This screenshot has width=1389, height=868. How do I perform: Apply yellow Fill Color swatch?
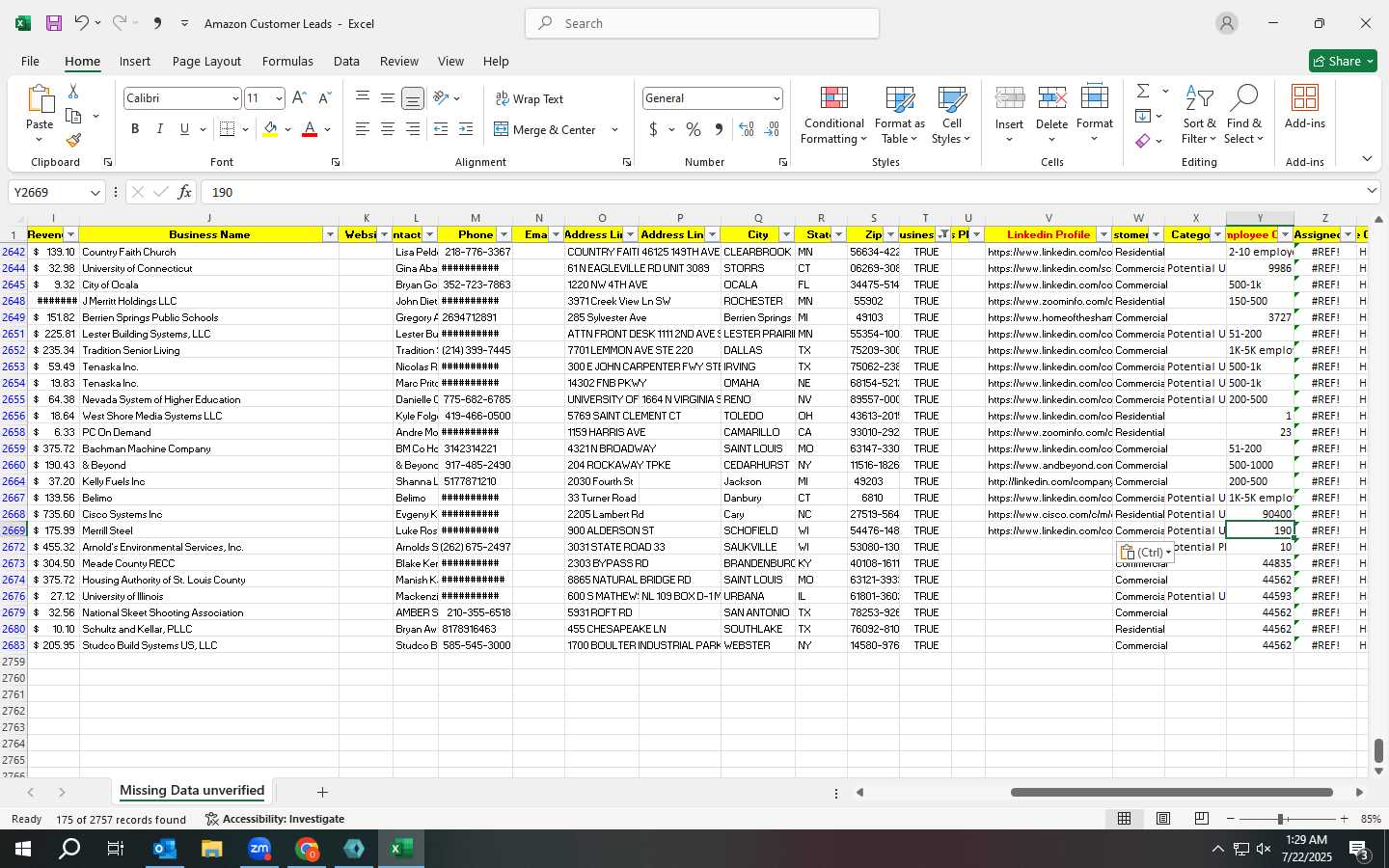(270, 129)
